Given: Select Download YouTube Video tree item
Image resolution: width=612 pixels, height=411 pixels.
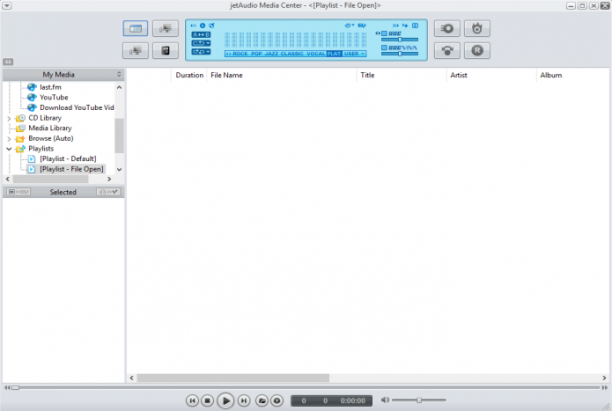Looking at the screenshot, I should click(77, 107).
